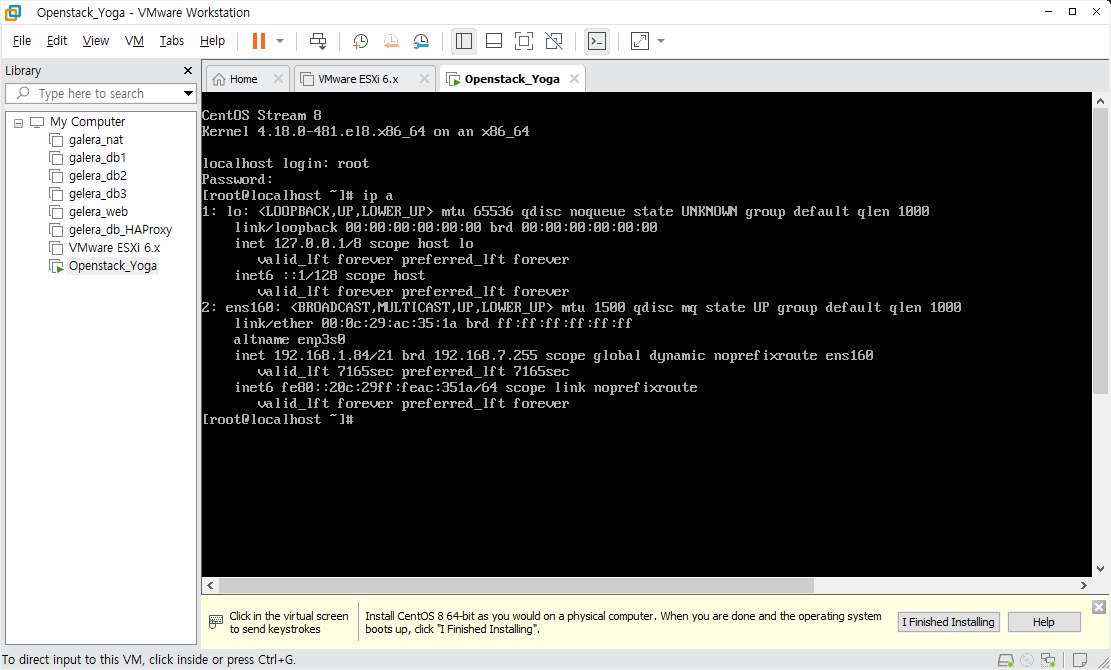This screenshot has height=670, width=1111.
Task: Click the CD/DVD drive status icon
Action: [x=1027, y=660]
